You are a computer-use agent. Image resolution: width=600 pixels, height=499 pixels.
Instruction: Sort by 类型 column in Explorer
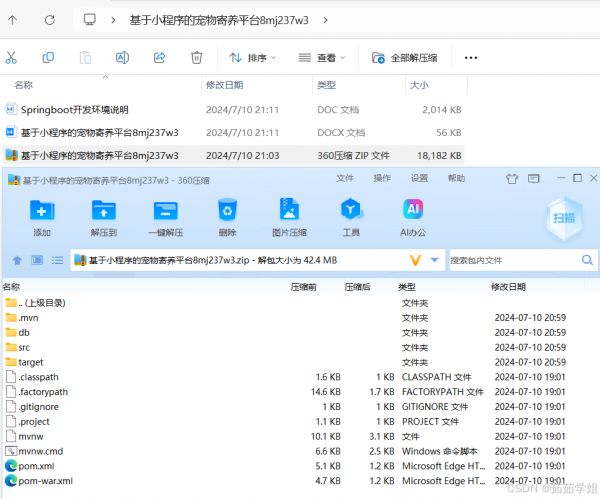(x=326, y=85)
